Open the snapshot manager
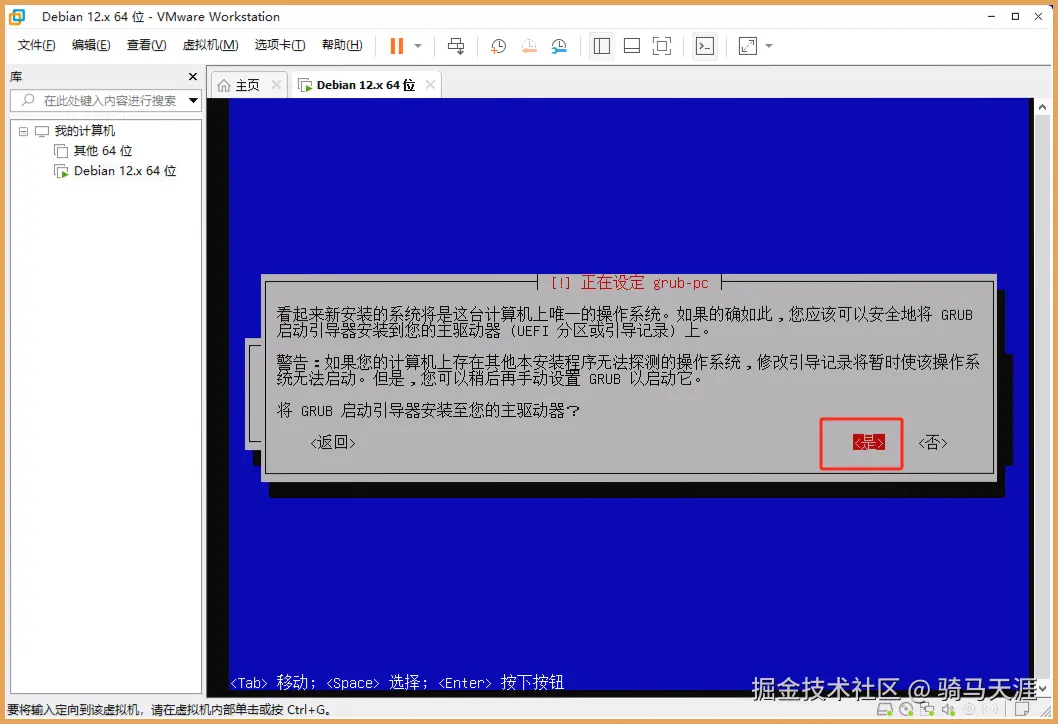Viewport: 1058px width, 724px height. click(x=559, y=45)
